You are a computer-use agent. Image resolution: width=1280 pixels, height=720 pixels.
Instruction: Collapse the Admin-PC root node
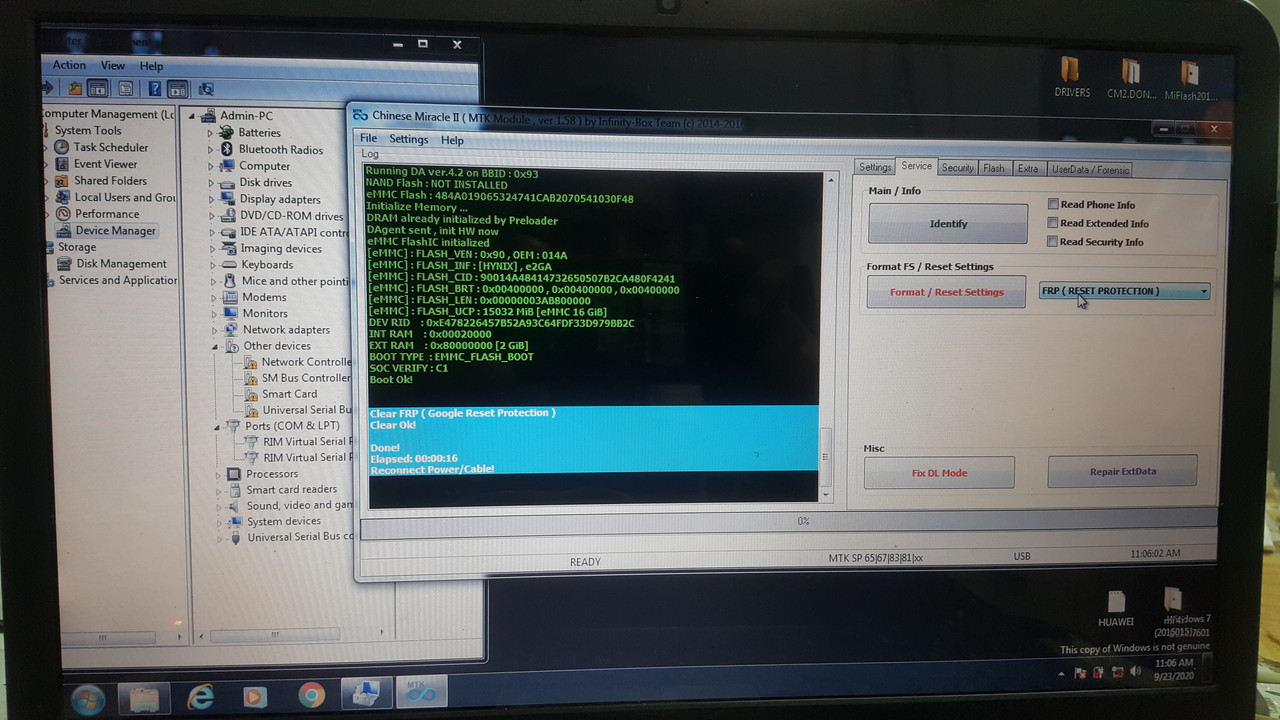(193, 116)
